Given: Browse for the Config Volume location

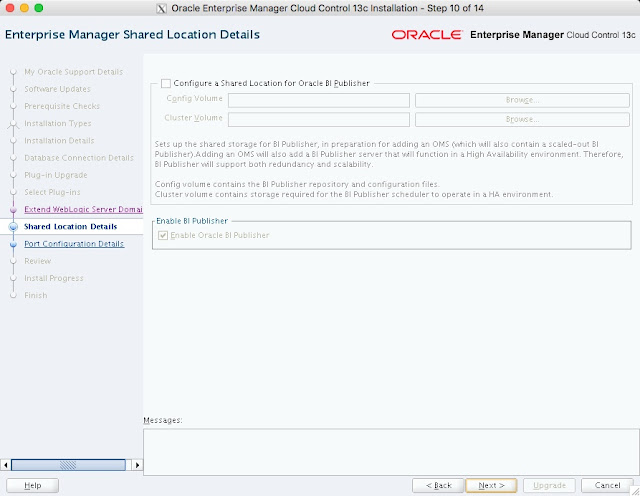Looking at the screenshot, I should point(522,100).
